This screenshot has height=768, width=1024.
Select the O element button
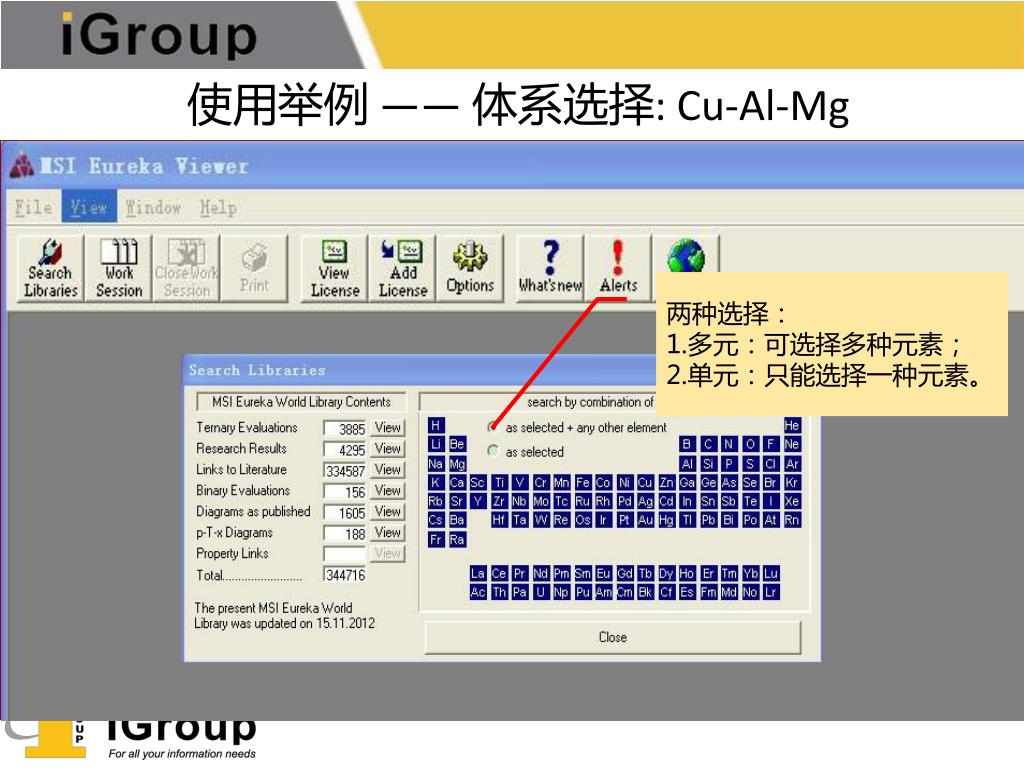750,444
